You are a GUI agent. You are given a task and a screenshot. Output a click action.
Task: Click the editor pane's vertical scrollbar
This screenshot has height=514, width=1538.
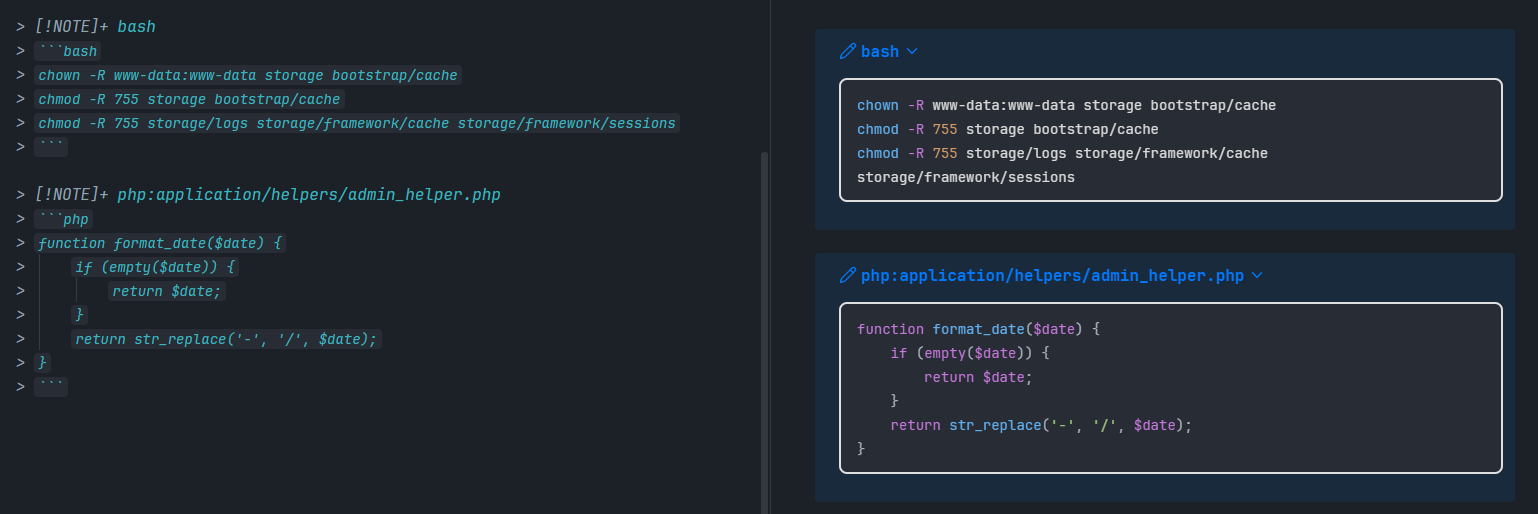coord(765,330)
